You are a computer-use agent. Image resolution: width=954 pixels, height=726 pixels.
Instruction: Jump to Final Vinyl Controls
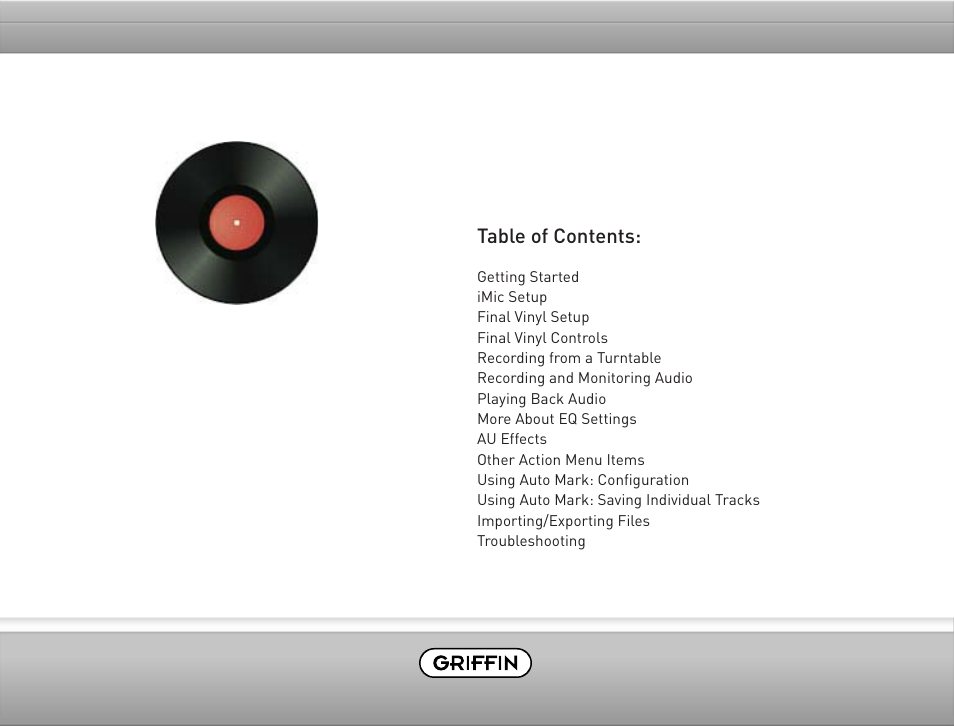tap(543, 338)
